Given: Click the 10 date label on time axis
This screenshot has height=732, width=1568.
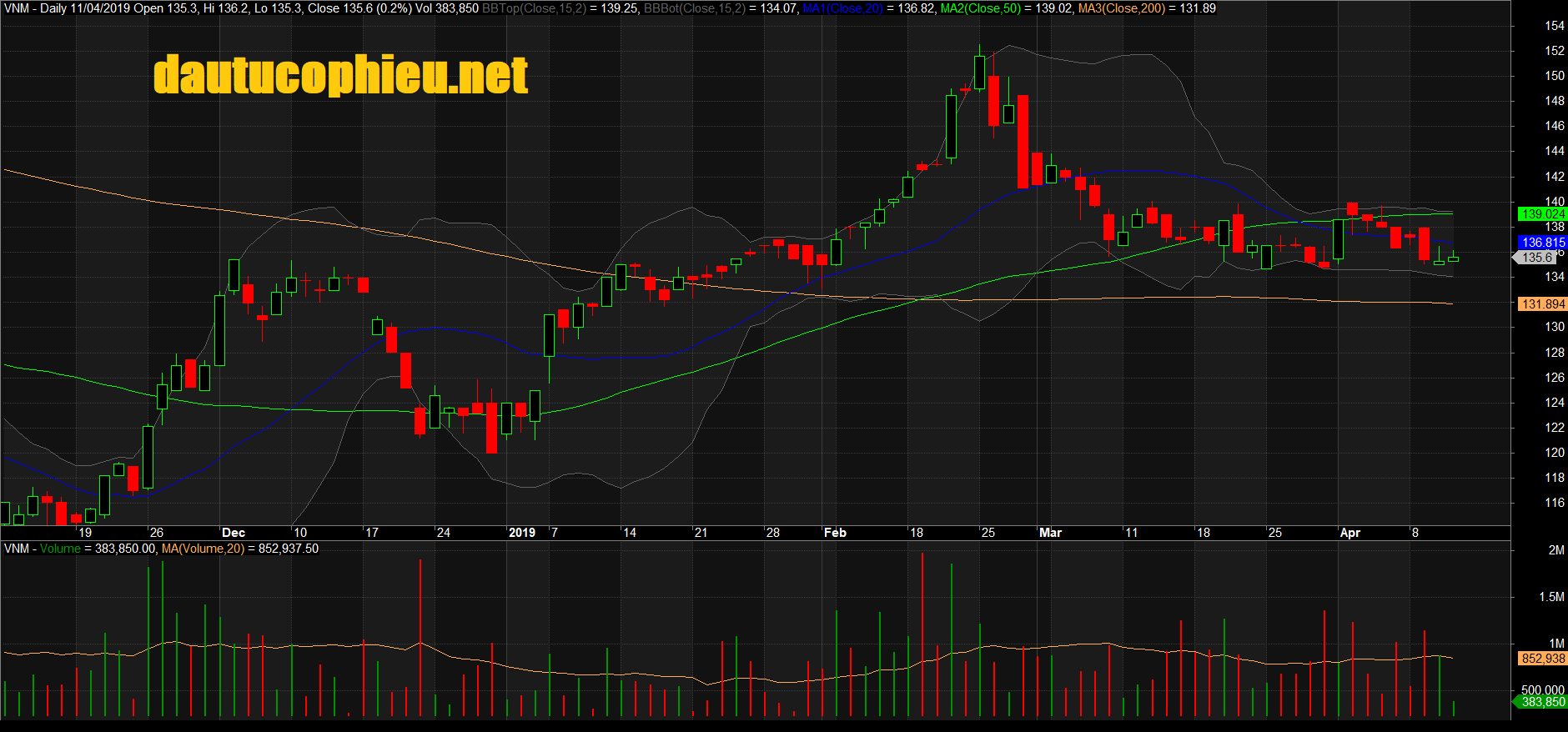Looking at the screenshot, I should pyautogui.click(x=299, y=533).
